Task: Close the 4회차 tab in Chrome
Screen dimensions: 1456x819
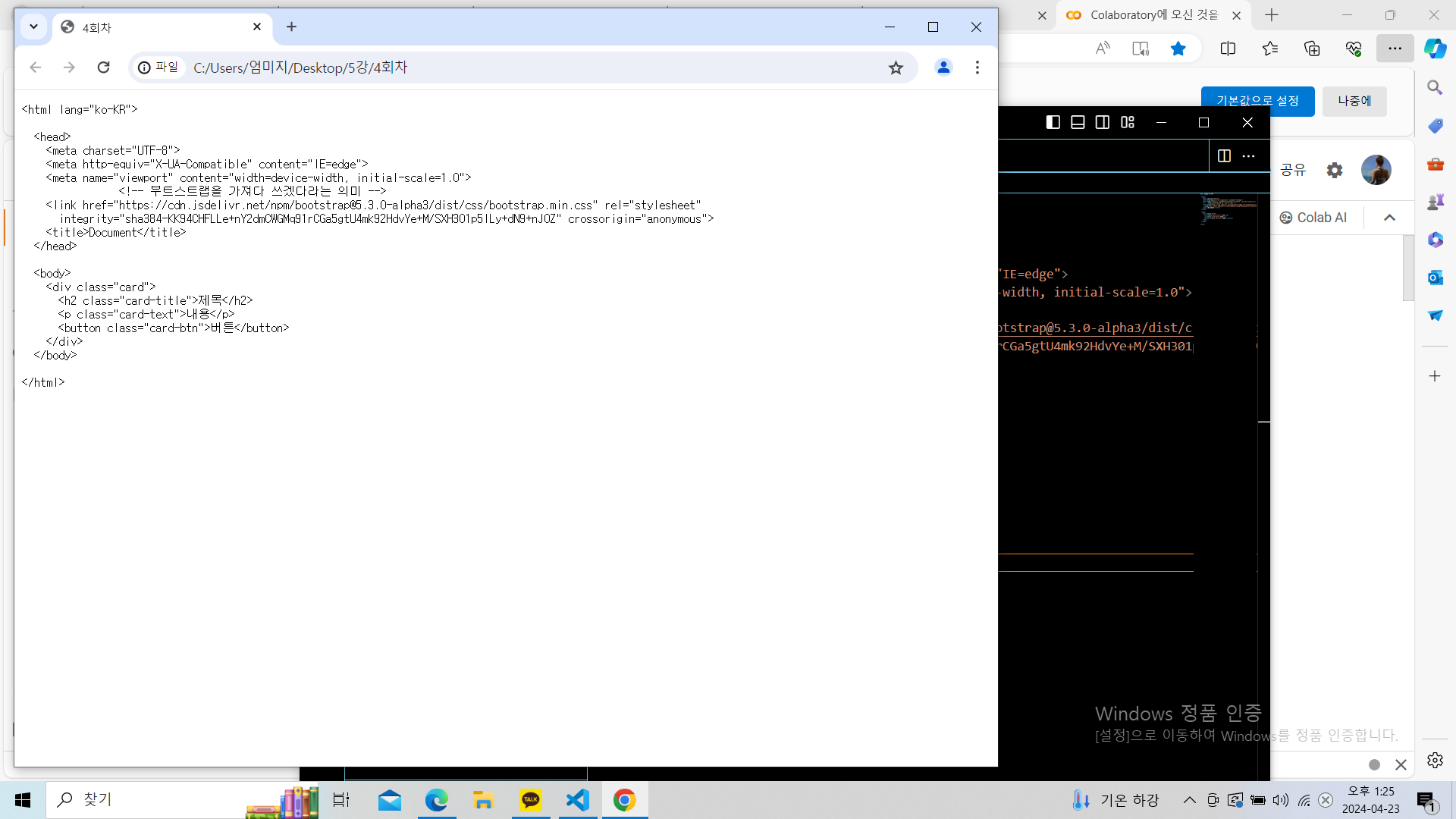Action: pyautogui.click(x=257, y=27)
